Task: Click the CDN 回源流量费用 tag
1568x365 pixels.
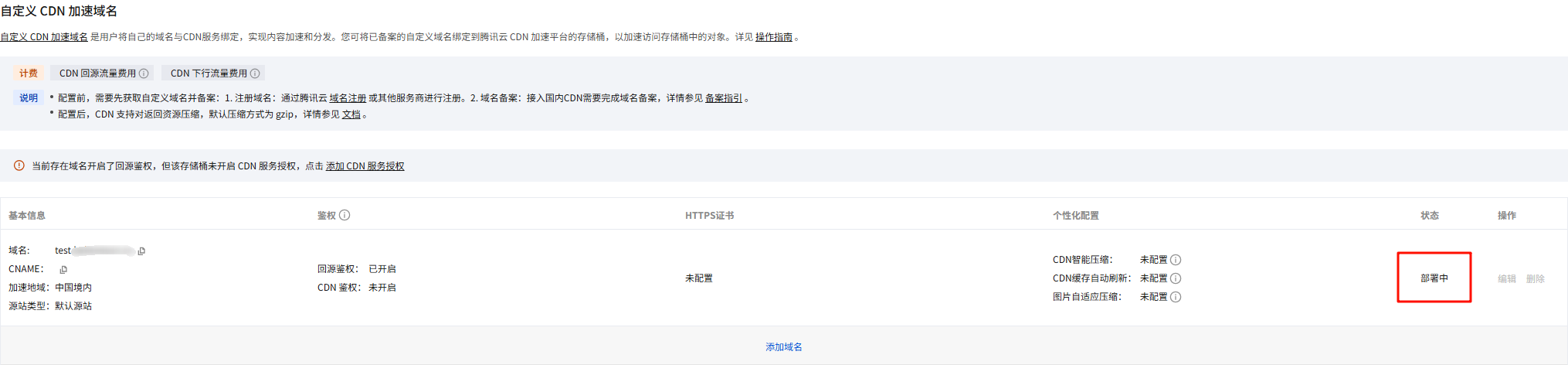Action: click(x=104, y=73)
